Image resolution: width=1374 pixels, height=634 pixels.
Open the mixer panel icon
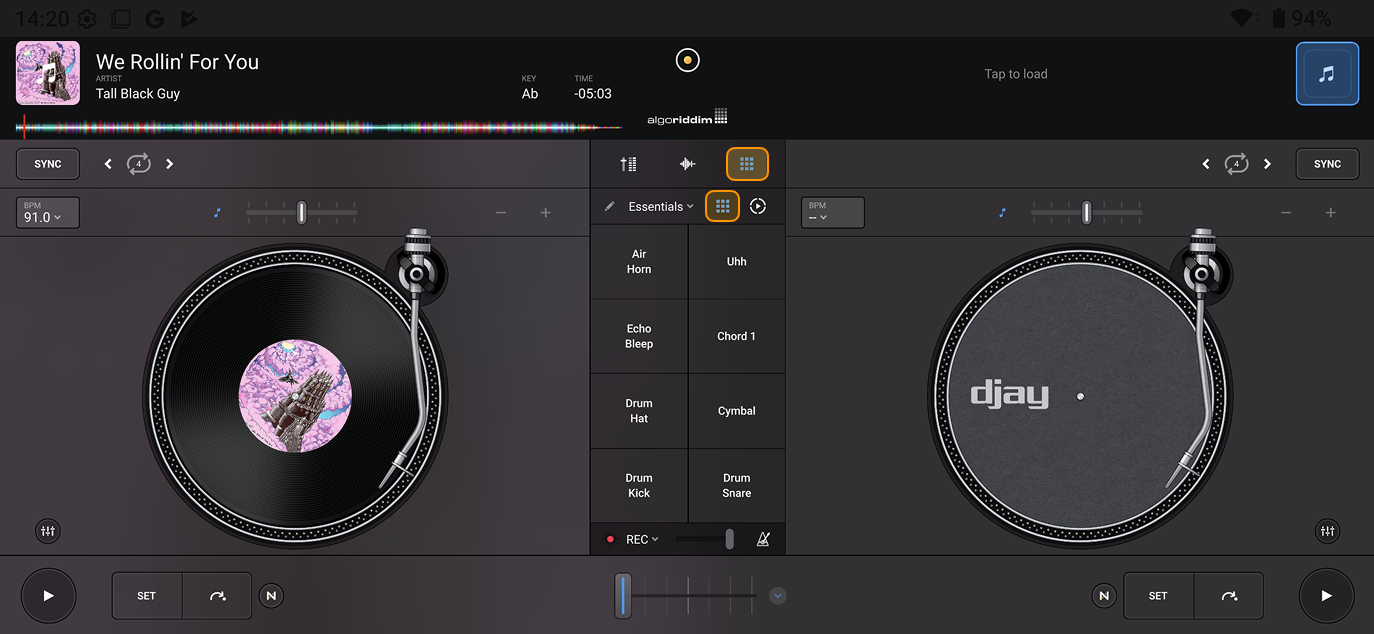coord(628,163)
